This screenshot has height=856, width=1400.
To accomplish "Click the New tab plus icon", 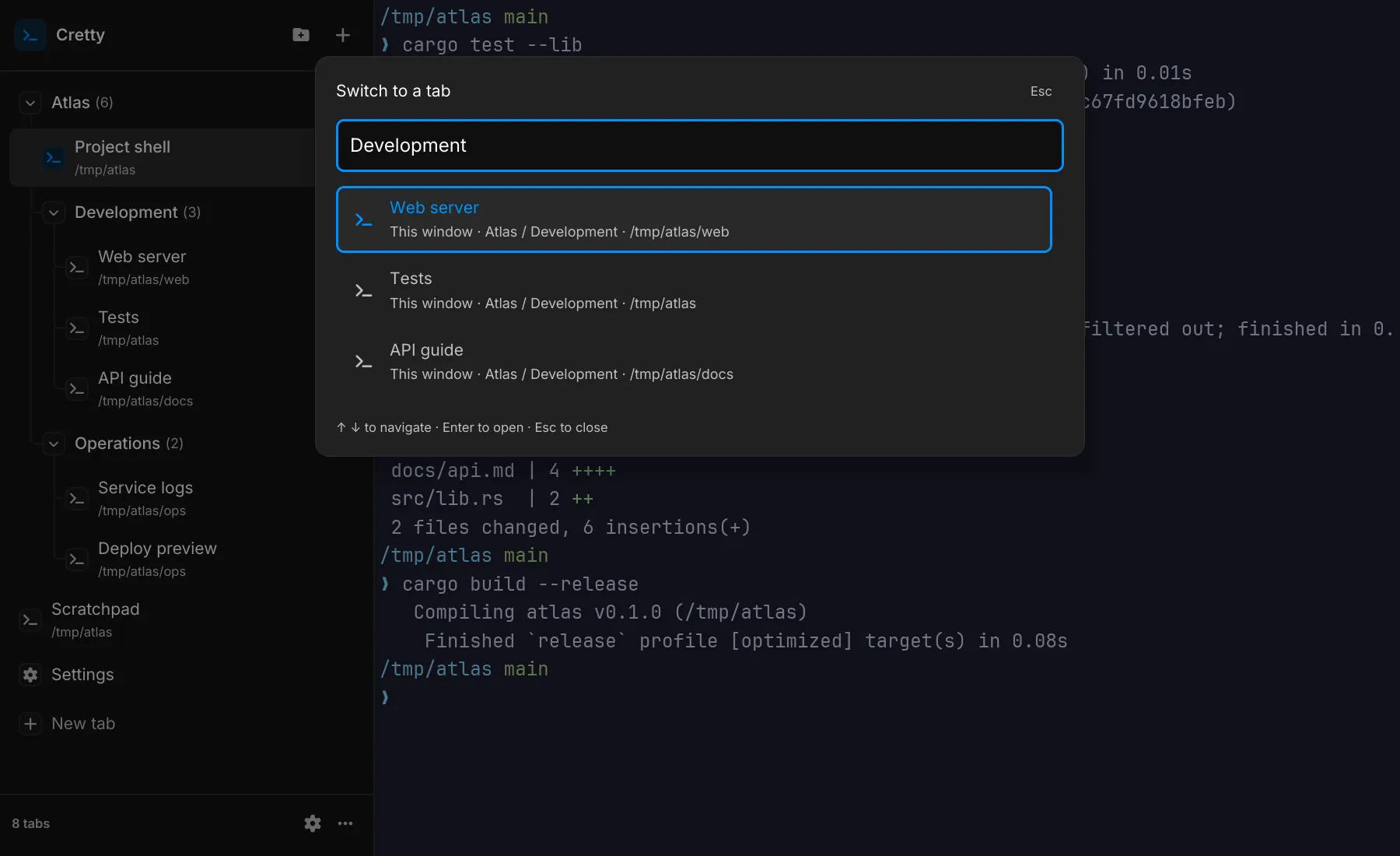I will pyautogui.click(x=30, y=724).
